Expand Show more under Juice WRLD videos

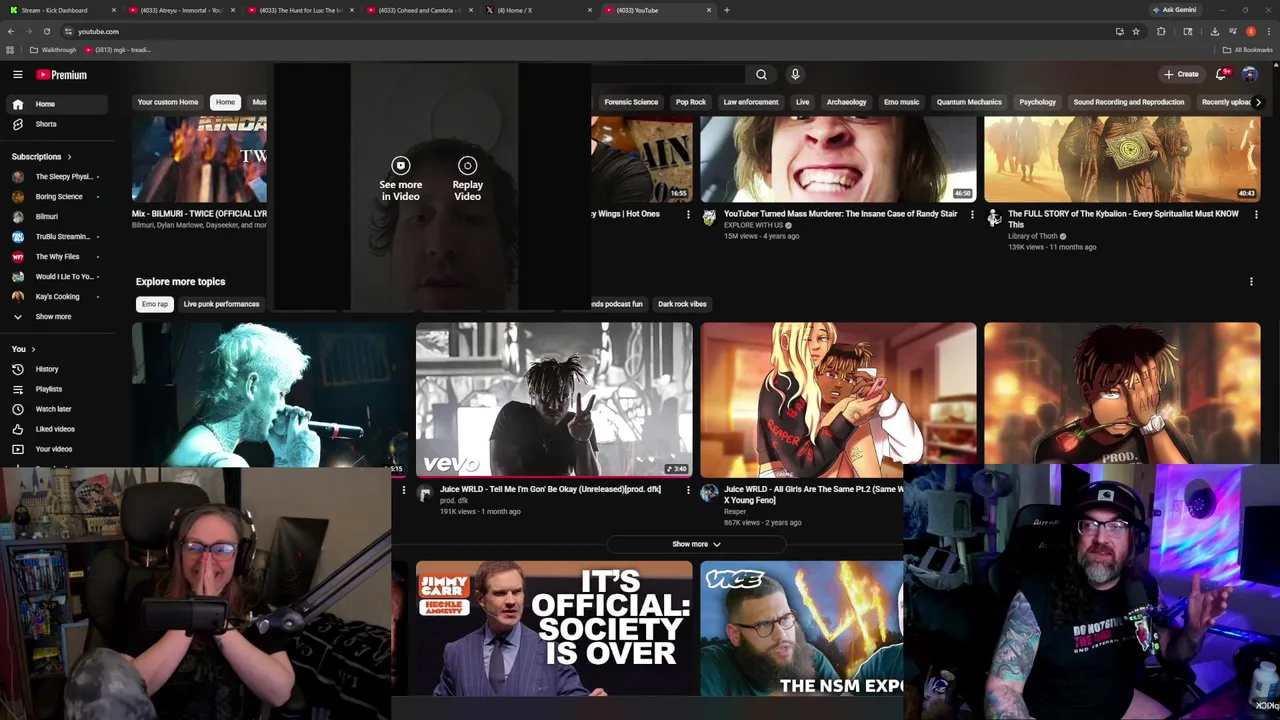click(x=696, y=544)
